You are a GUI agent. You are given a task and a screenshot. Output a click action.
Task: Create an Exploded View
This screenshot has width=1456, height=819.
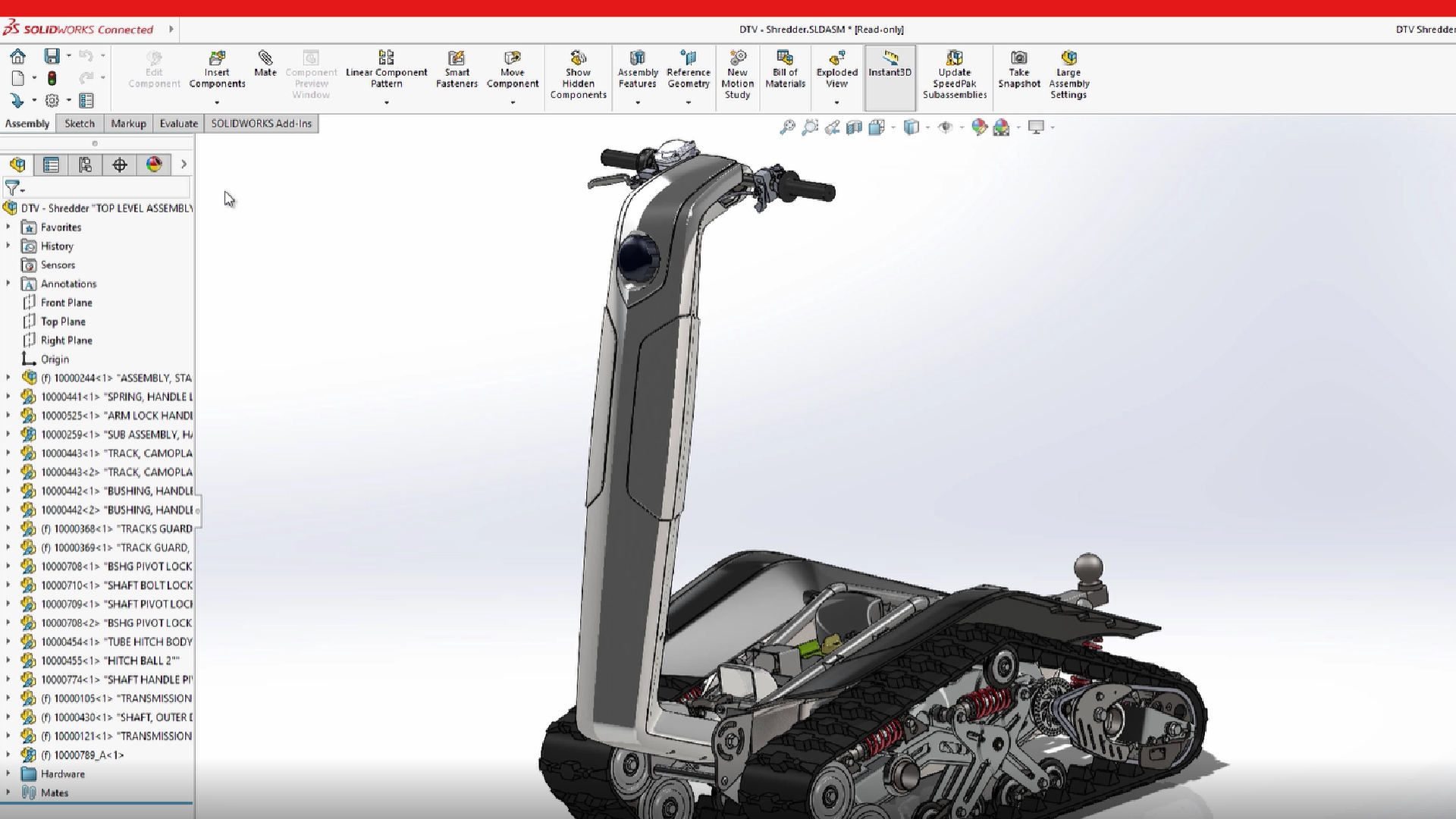pyautogui.click(x=837, y=70)
